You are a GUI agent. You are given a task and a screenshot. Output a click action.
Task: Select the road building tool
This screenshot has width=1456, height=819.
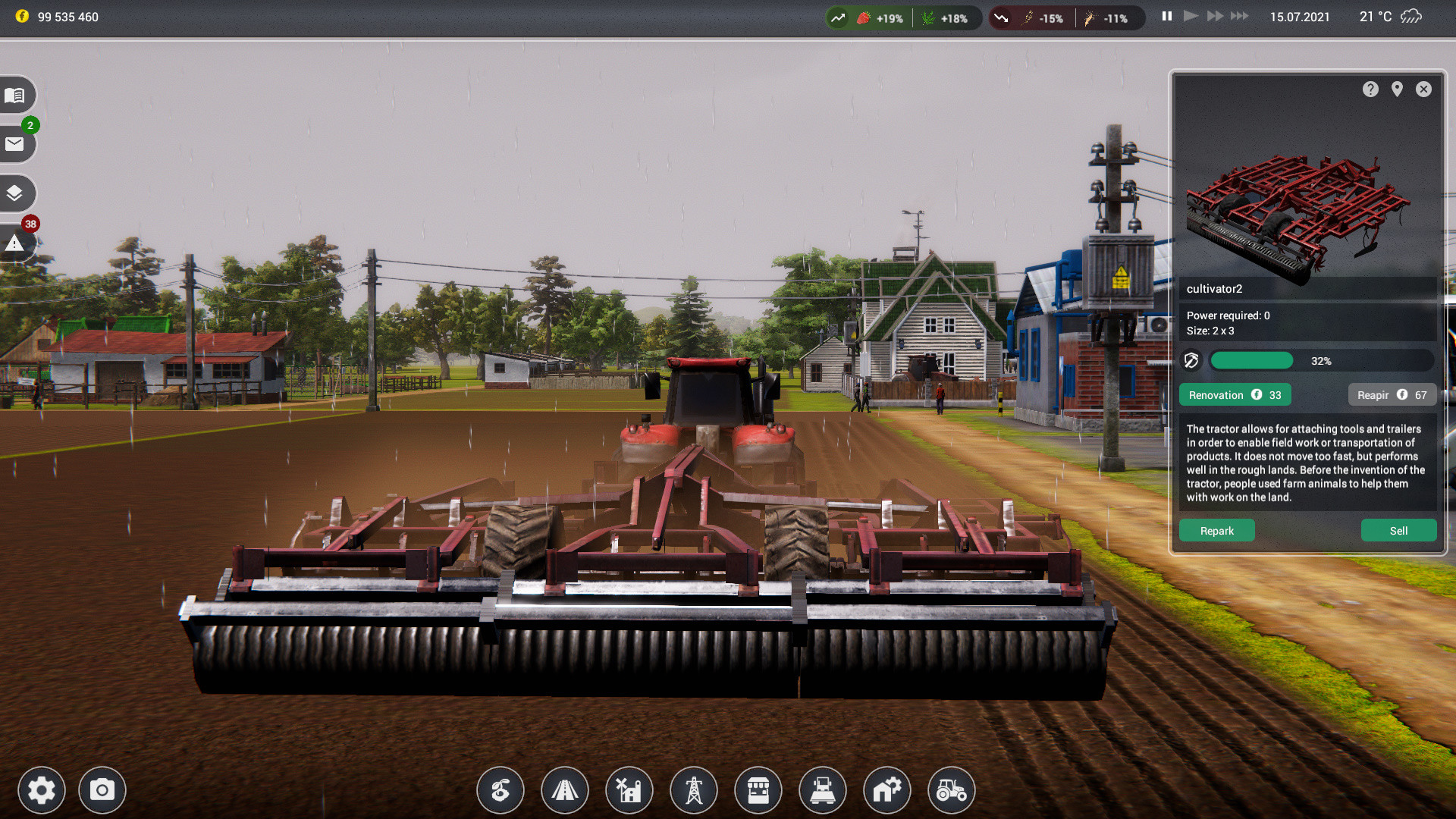coord(565,790)
